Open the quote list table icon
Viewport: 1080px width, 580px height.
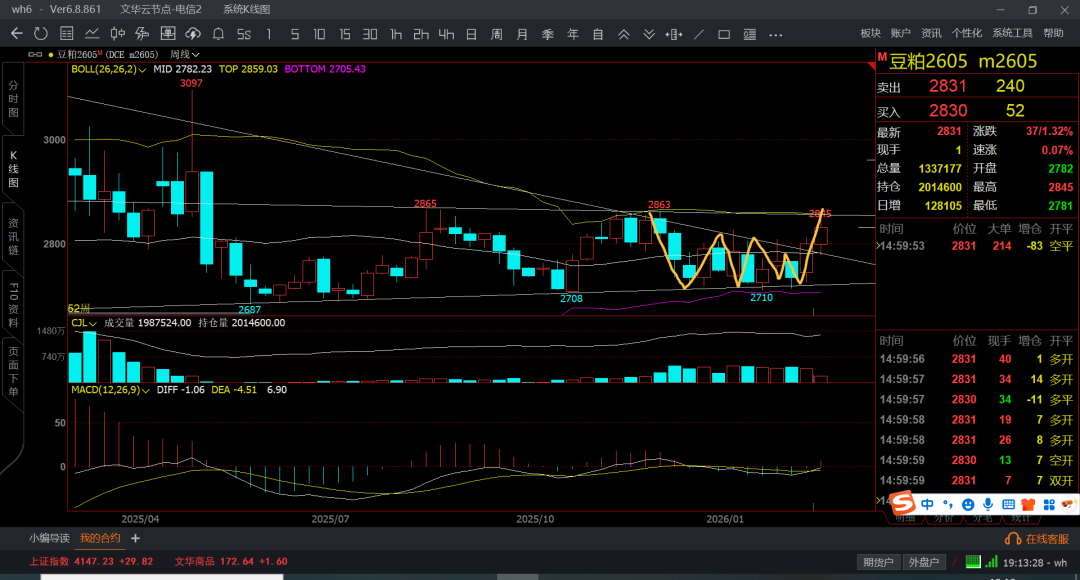pyautogui.click(x=65, y=33)
